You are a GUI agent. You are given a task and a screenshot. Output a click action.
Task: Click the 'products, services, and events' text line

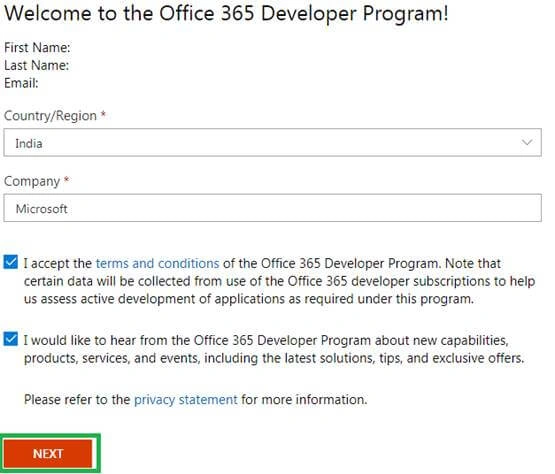click(274, 358)
